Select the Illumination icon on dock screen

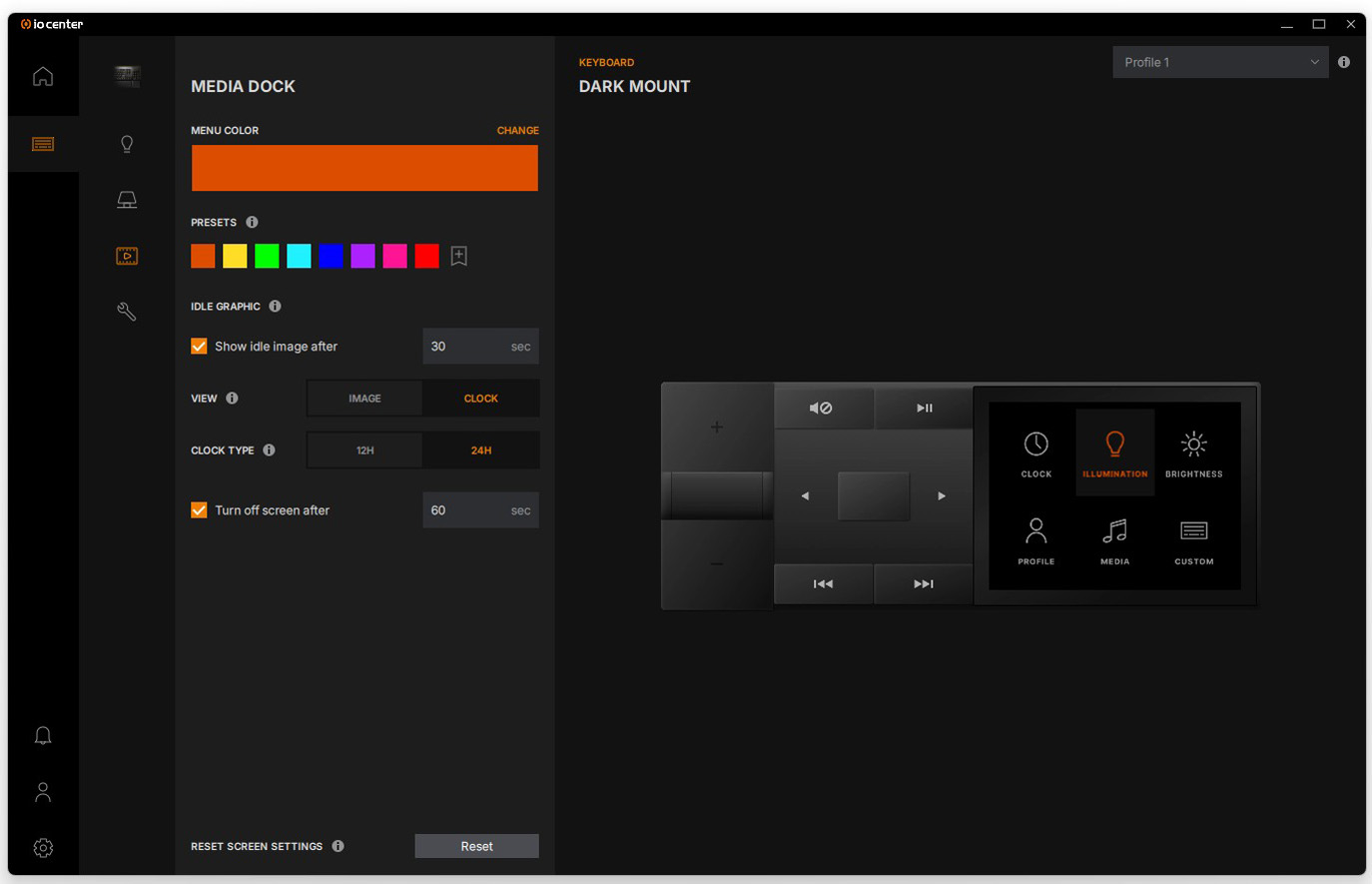[1114, 451]
